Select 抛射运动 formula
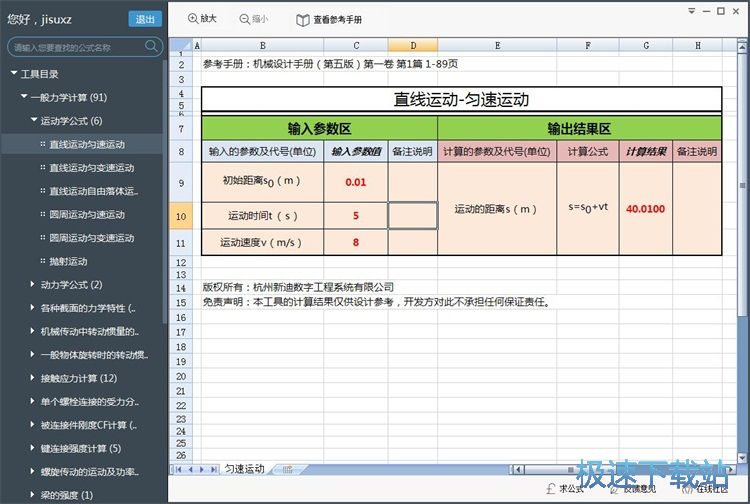 click(x=68, y=261)
